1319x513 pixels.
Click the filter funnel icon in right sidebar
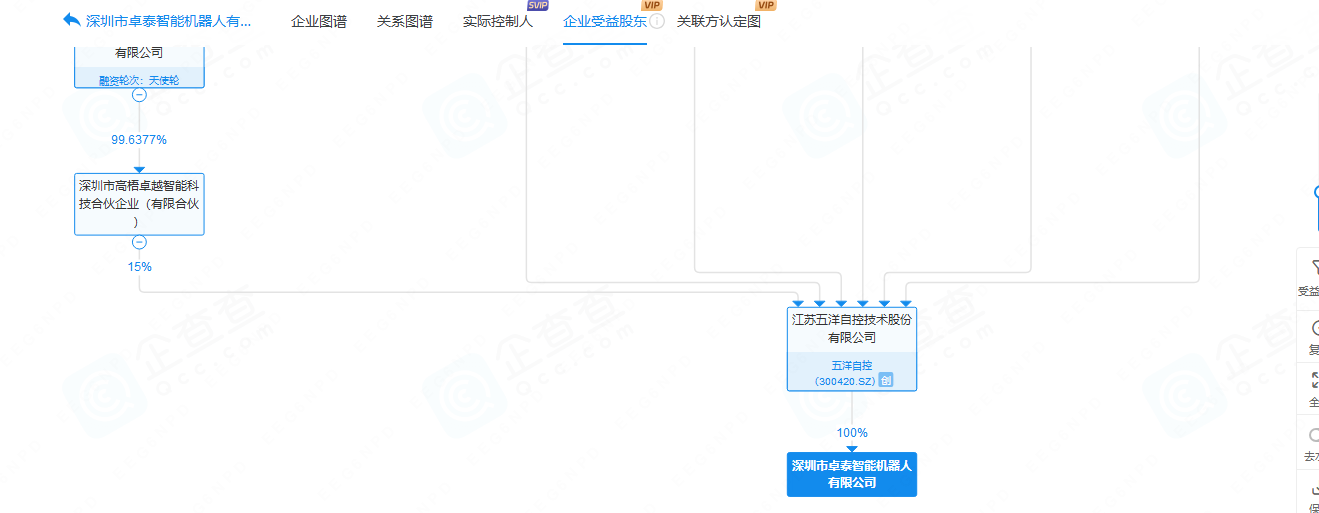coord(1313,266)
